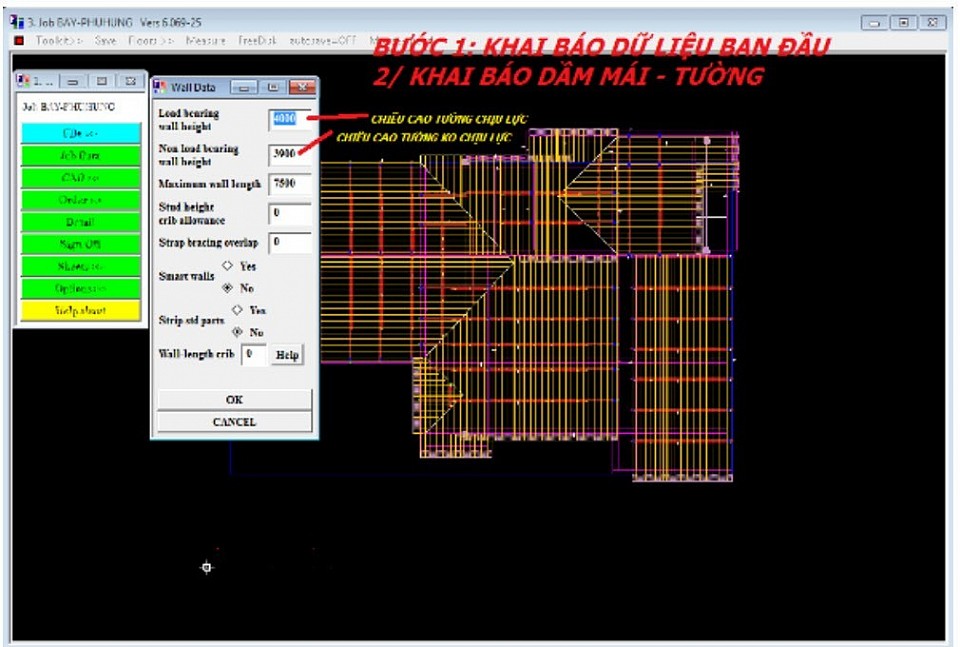Expand the Toolkit>> menu
This screenshot has width=960, height=647.
point(59,41)
